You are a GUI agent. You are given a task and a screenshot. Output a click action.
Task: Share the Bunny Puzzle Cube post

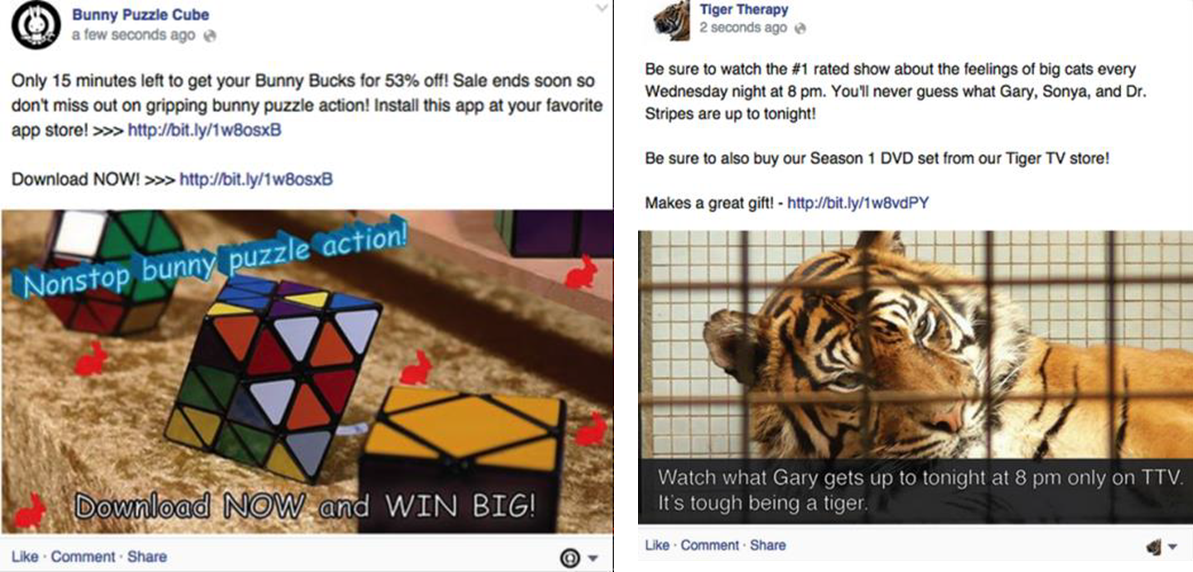point(147,557)
